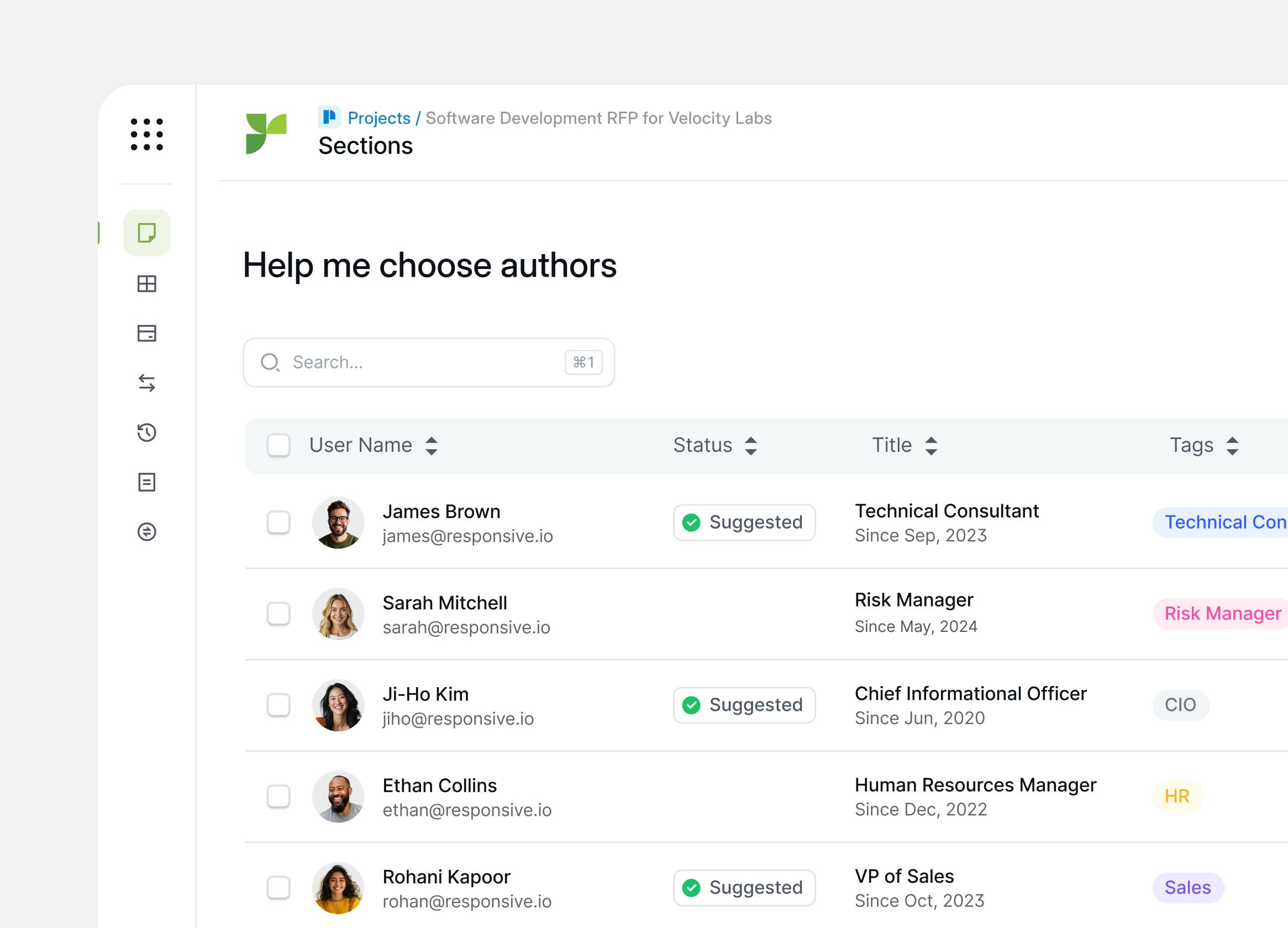
Task: Toggle the select-all checkbox in header
Action: (x=278, y=446)
